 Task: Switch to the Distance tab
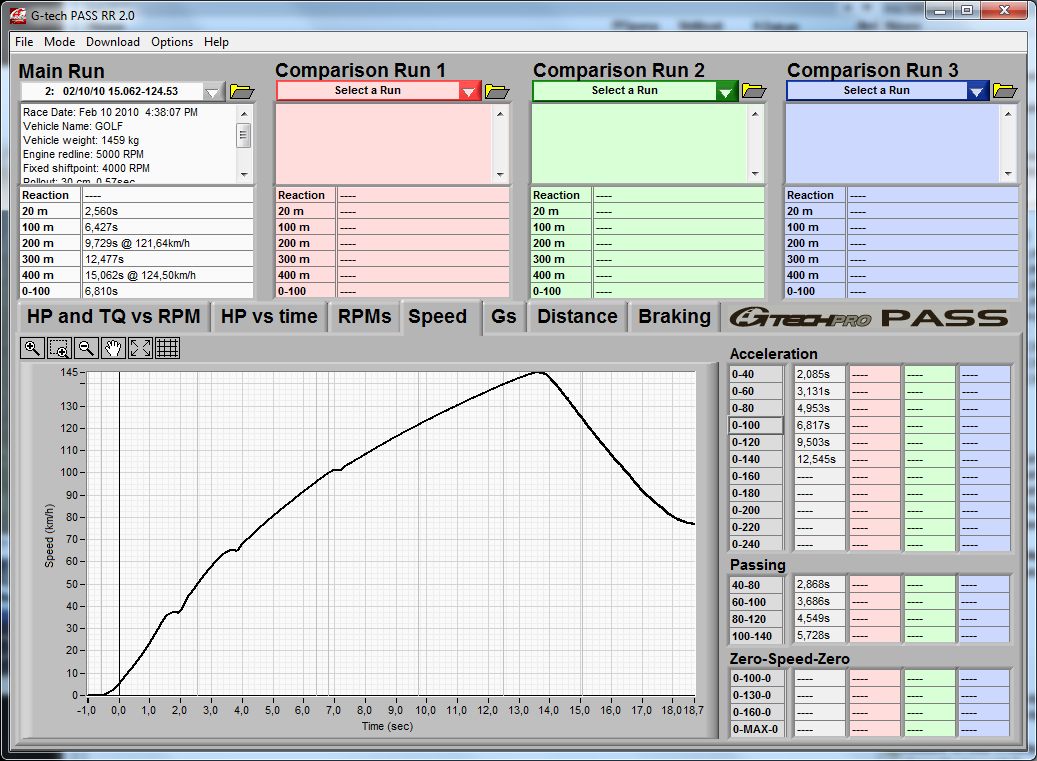point(577,317)
